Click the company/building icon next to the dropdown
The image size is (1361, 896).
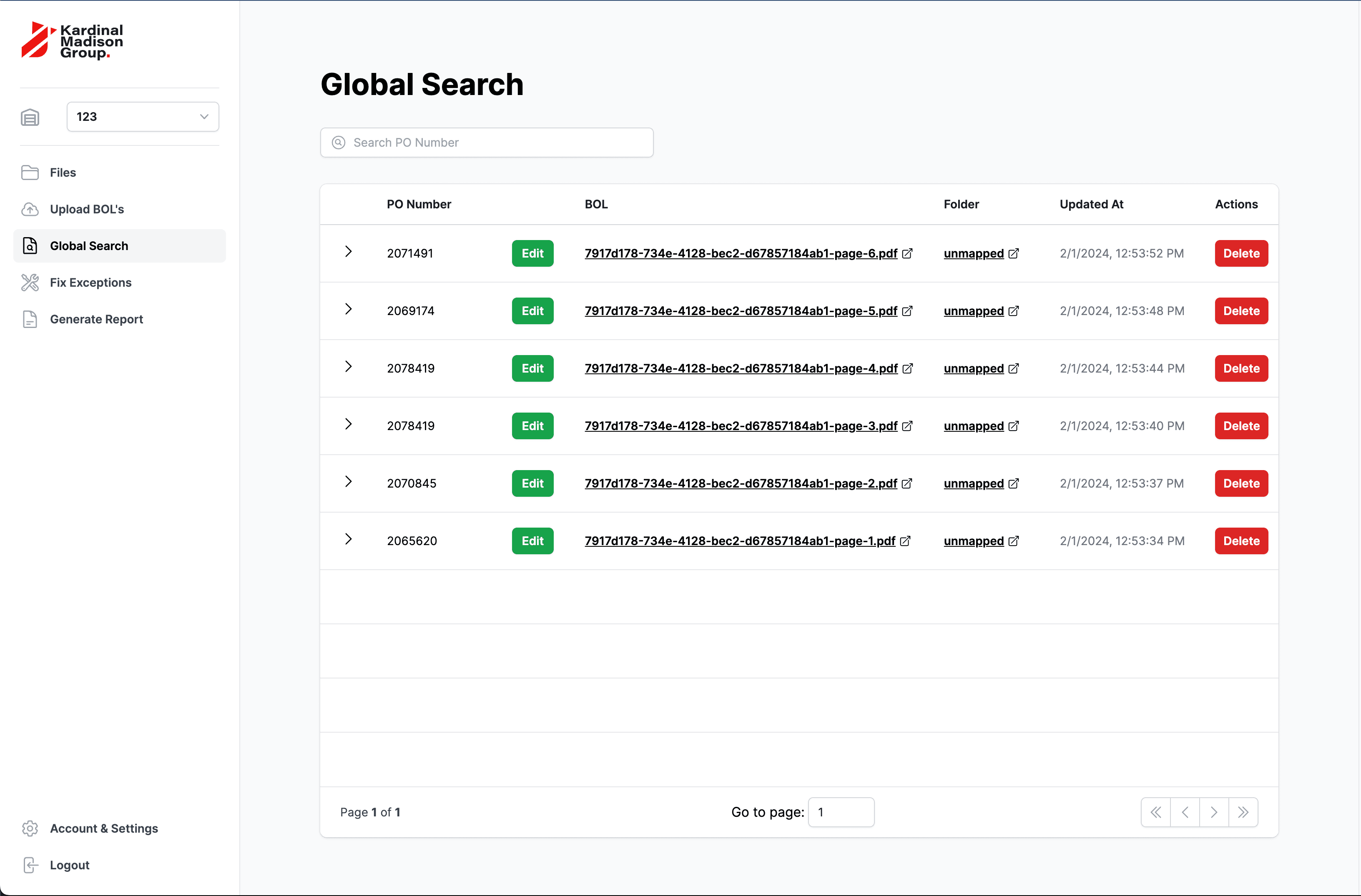30,117
